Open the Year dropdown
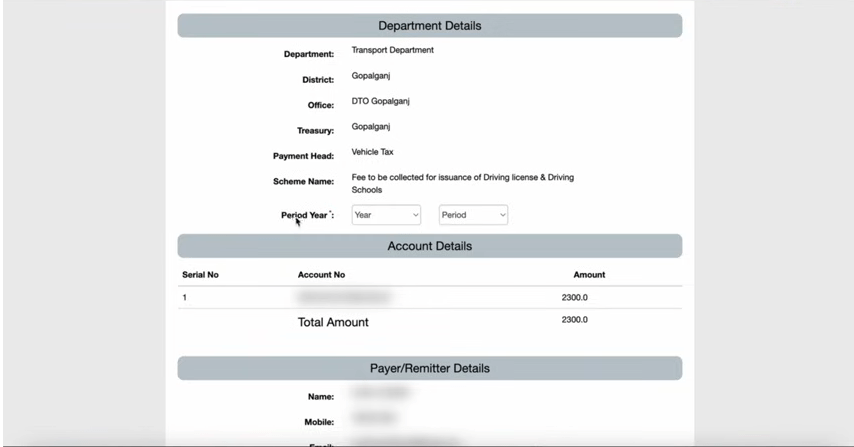854x447 pixels. click(386, 215)
